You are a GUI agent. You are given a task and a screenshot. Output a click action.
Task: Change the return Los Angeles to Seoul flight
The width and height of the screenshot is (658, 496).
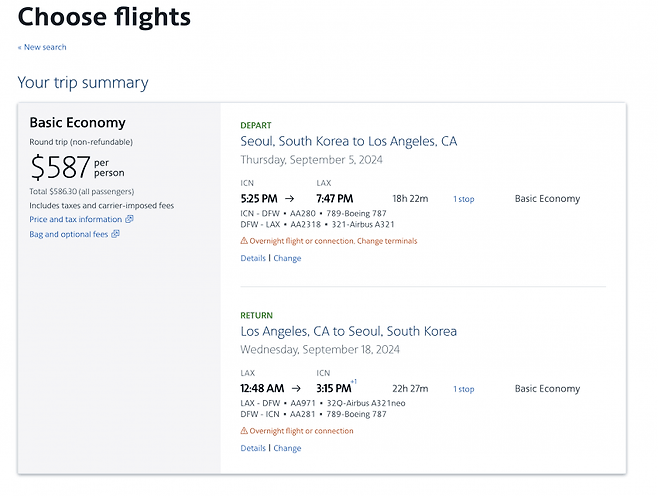(287, 448)
